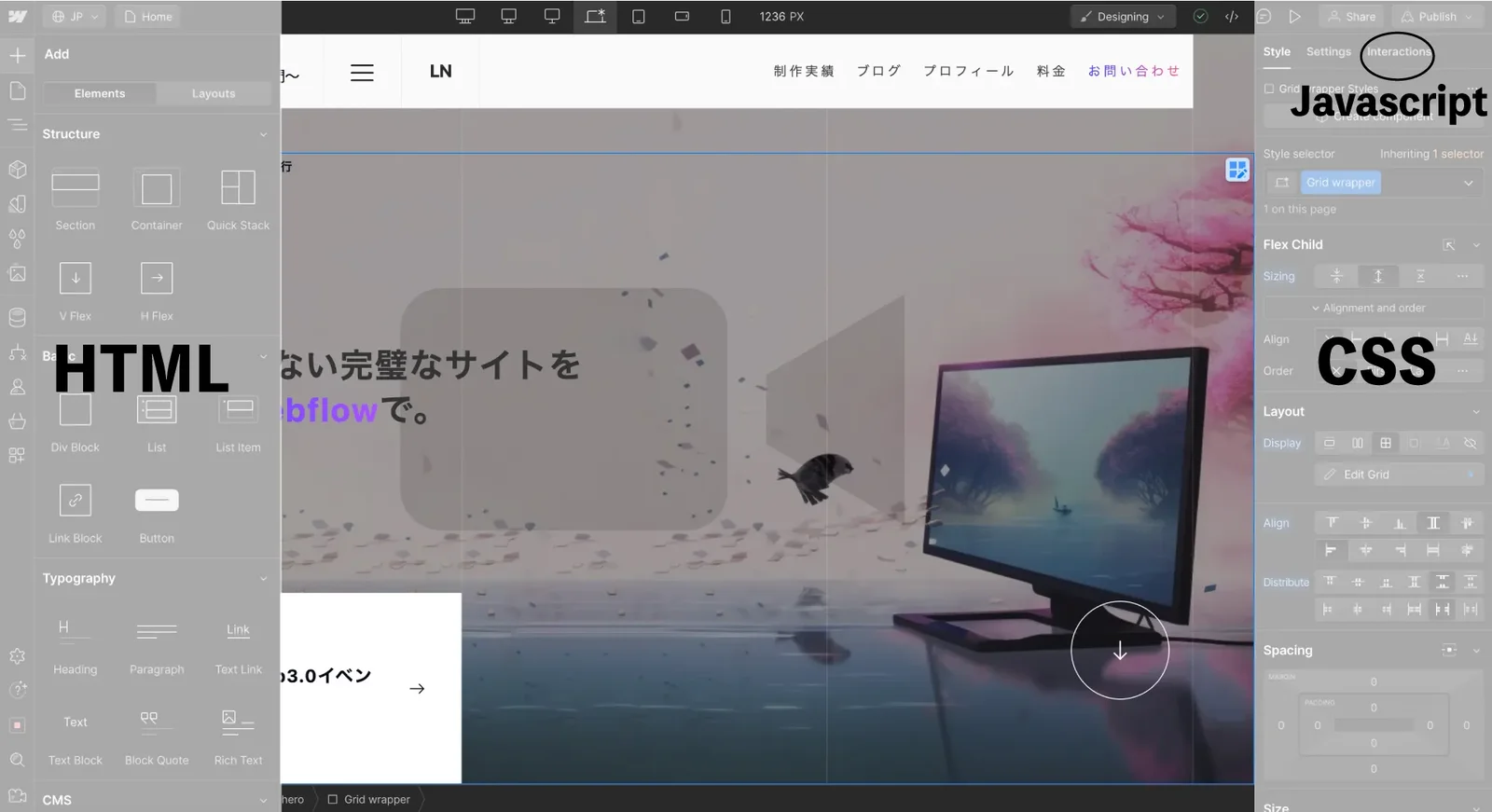Set display to Grid option

click(x=1386, y=443)
